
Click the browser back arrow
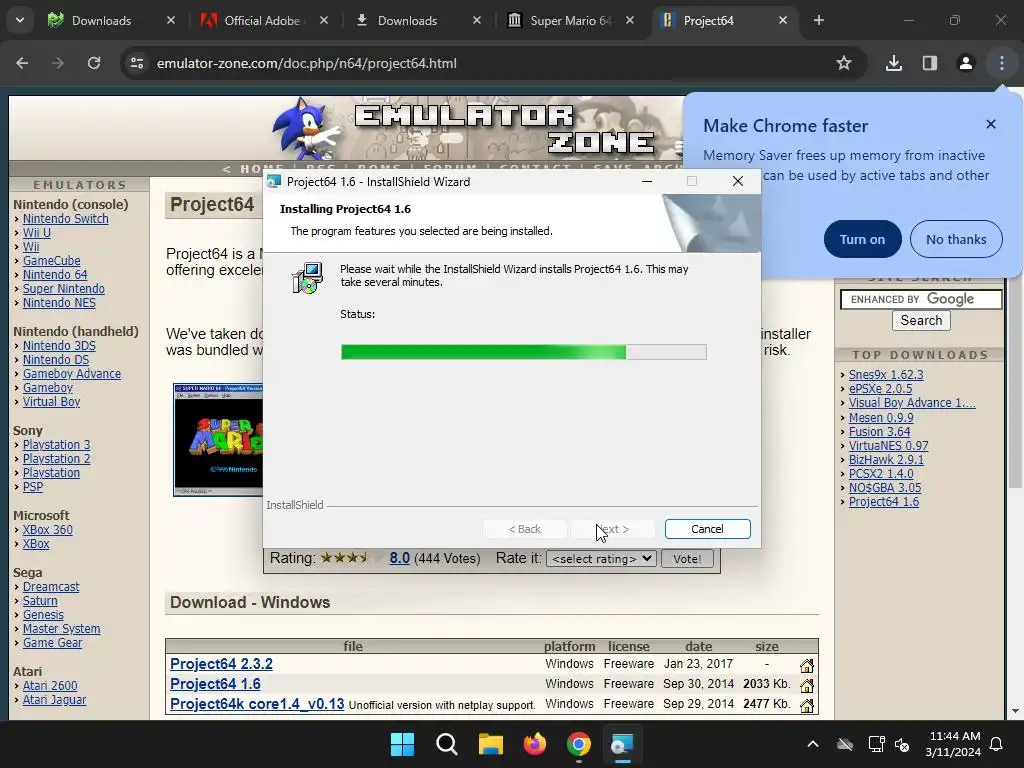tap(22, 63)
